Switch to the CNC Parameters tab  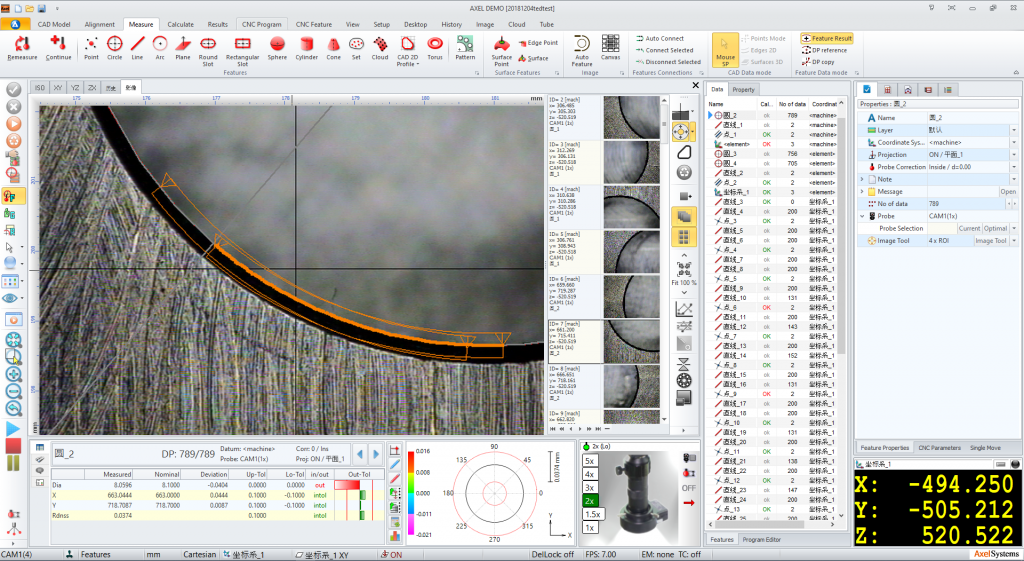tap(939, 448)
